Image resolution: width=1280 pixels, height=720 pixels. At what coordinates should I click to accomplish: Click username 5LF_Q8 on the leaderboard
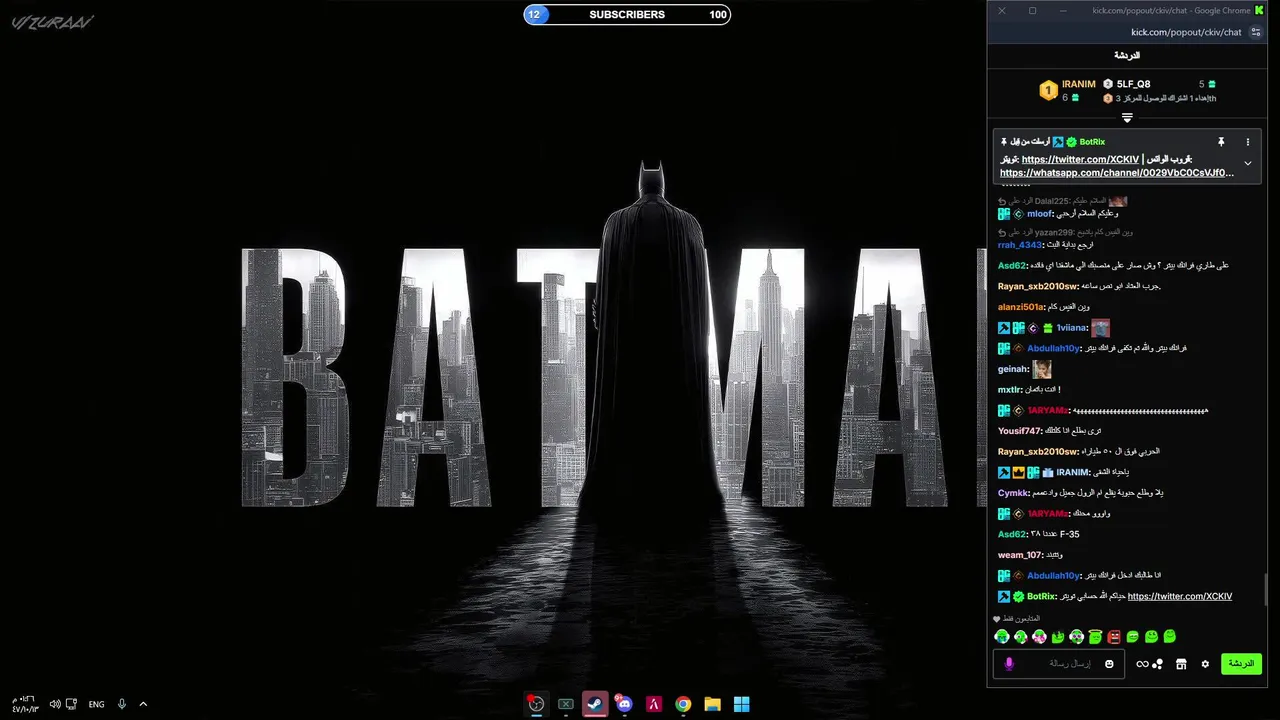[x=1133, y=84]
